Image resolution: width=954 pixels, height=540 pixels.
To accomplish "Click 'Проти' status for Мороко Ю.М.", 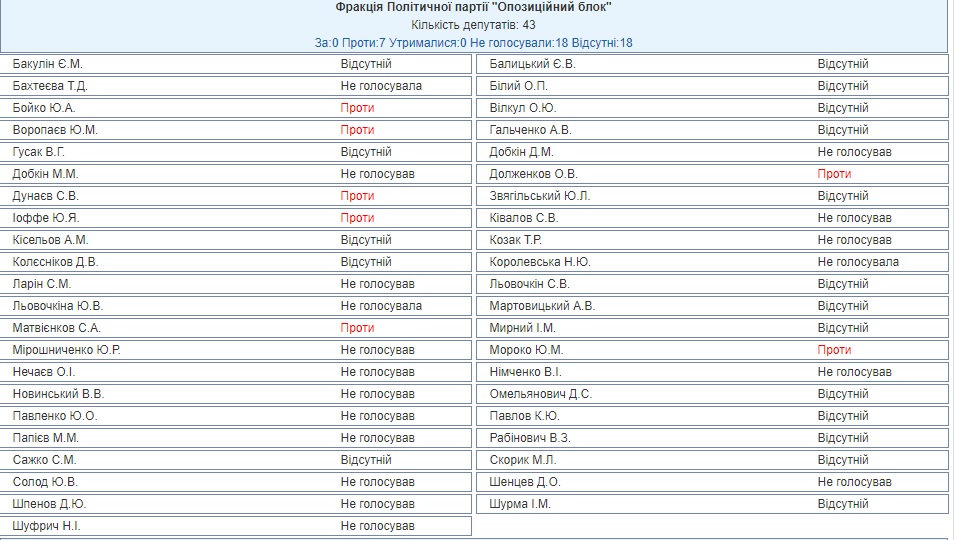I will [834, 350].
